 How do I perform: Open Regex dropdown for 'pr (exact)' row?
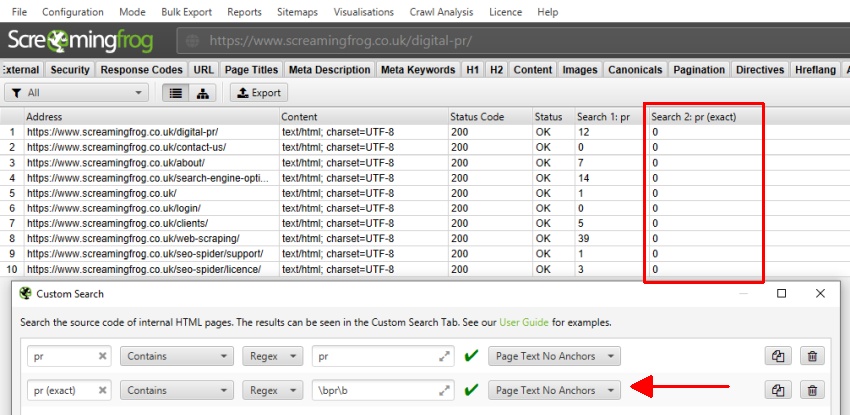click(272, 390)
